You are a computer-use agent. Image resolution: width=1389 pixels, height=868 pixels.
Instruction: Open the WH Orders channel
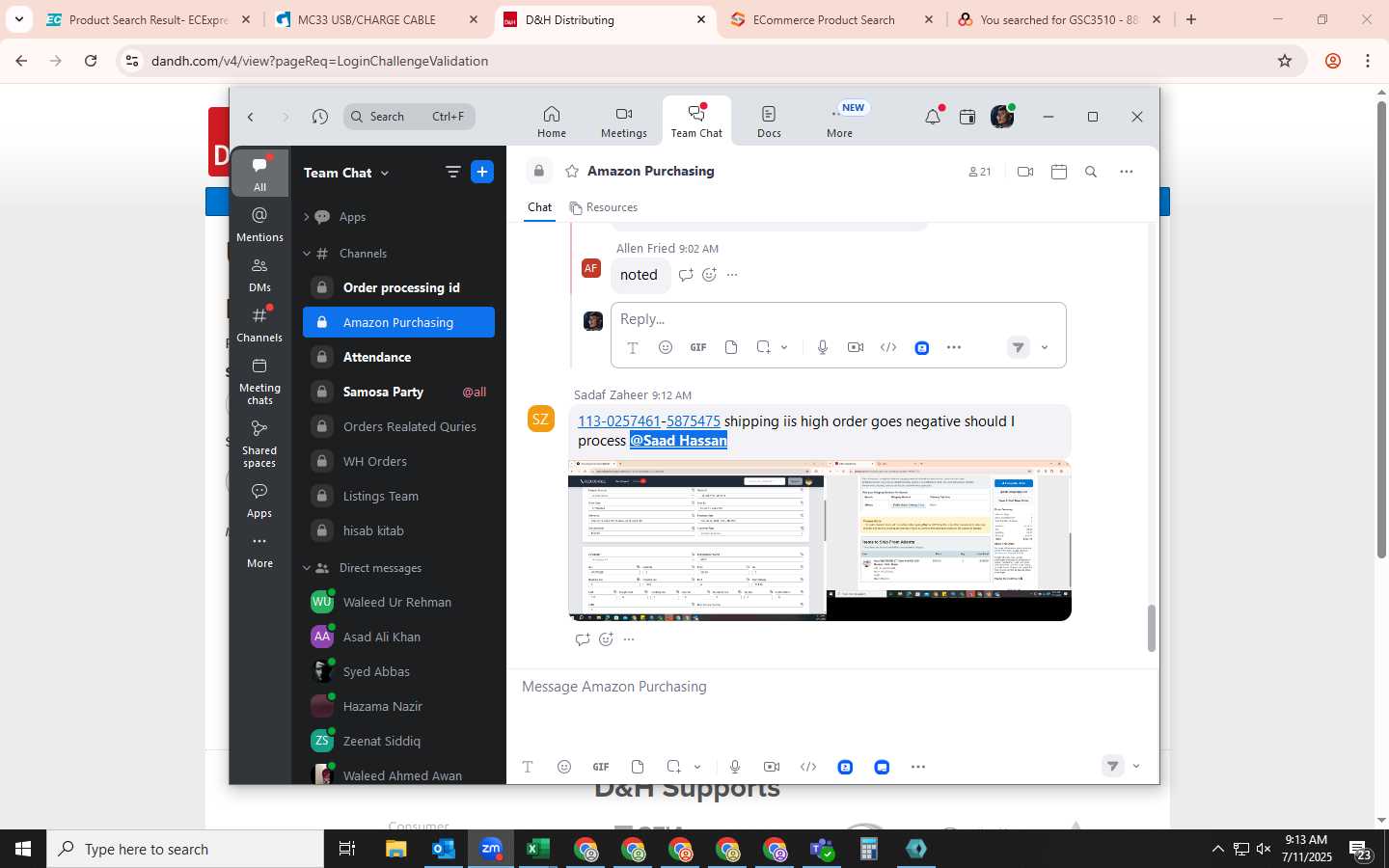pos(398,461)
